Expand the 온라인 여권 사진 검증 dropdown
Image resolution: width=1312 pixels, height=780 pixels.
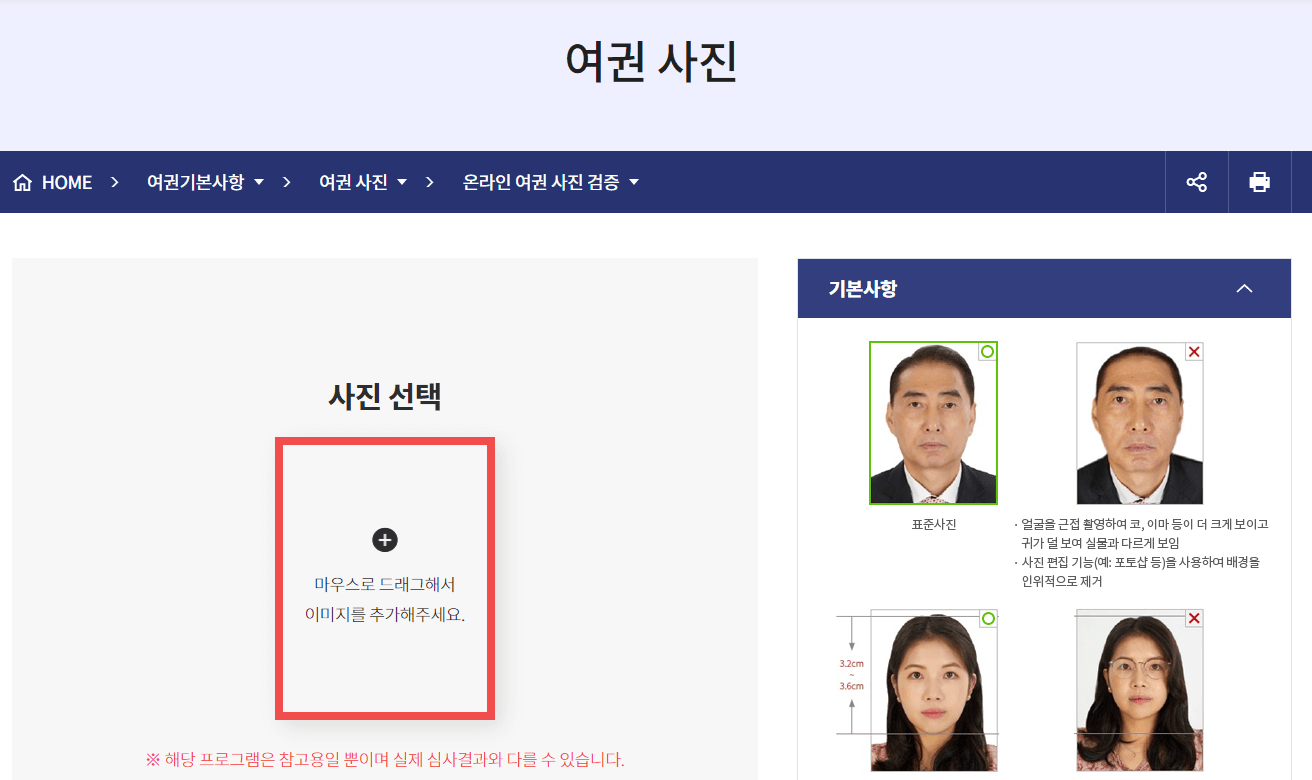coord(547,181)
